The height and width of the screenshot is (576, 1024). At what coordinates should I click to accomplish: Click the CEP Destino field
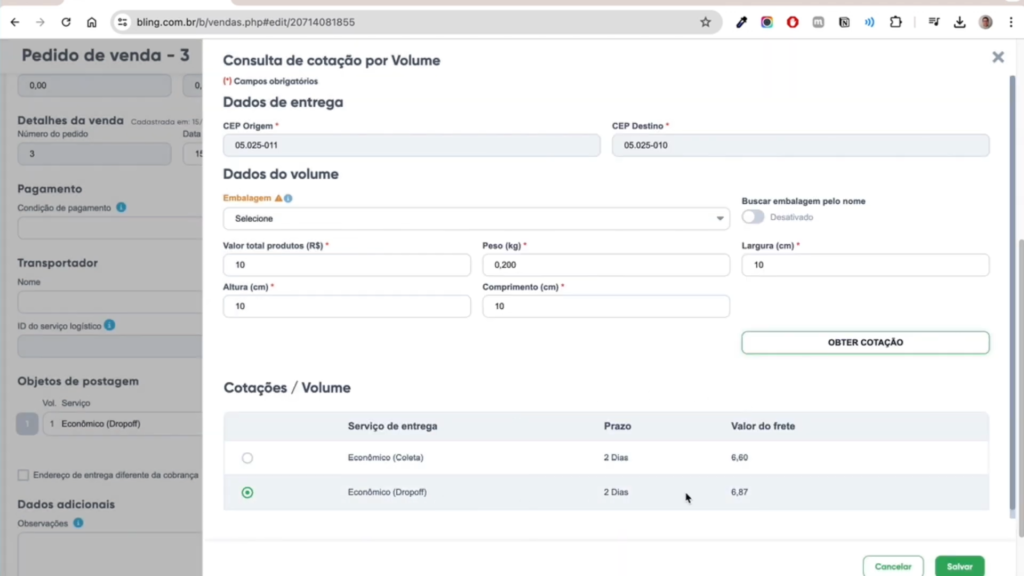click(801, 145)
